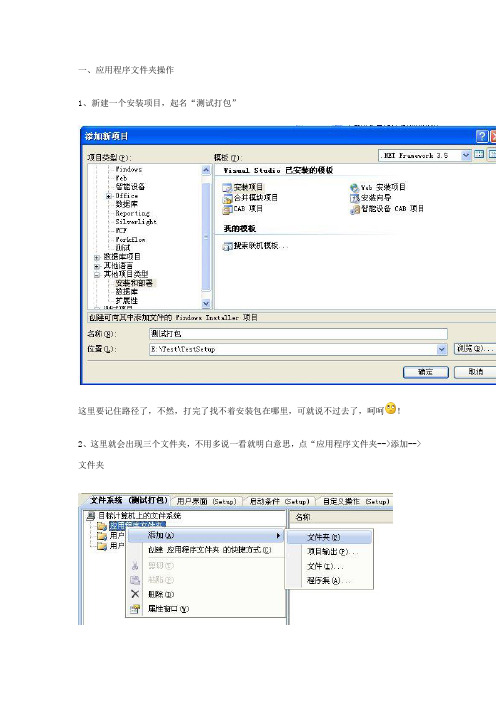Choose 文件夹 in the 添加 submenu
This screenshot has width=496, height=702.
click(x=329, y=537)
